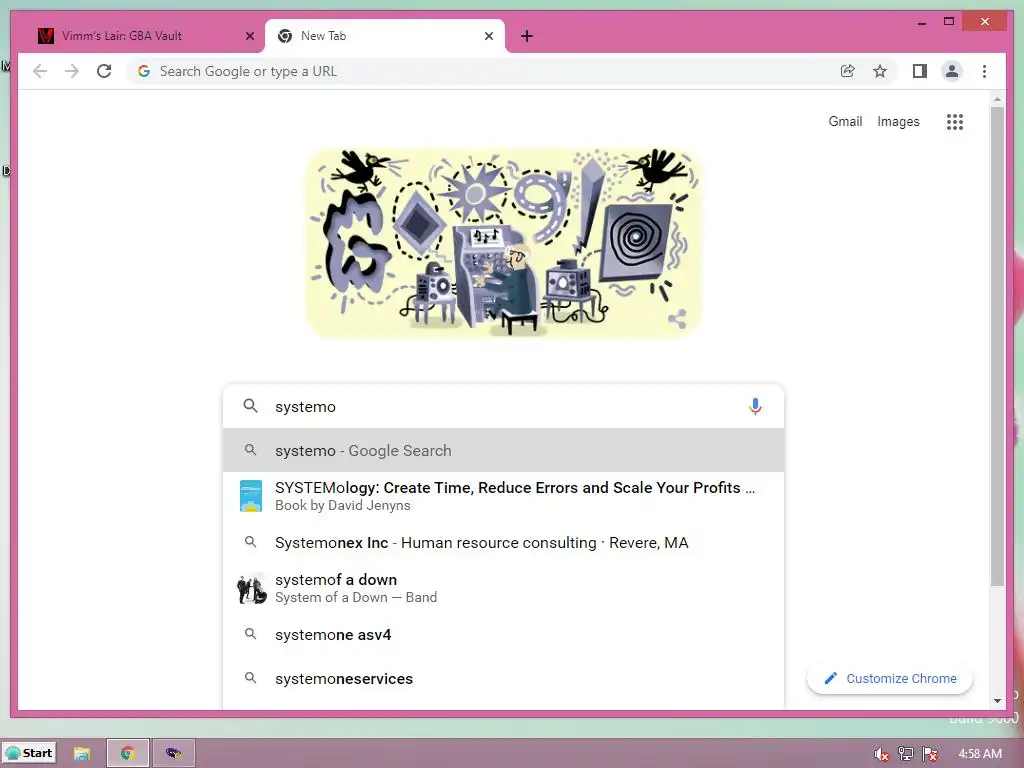Pick the 'systemone asv4' suggestion

(503, 635)
